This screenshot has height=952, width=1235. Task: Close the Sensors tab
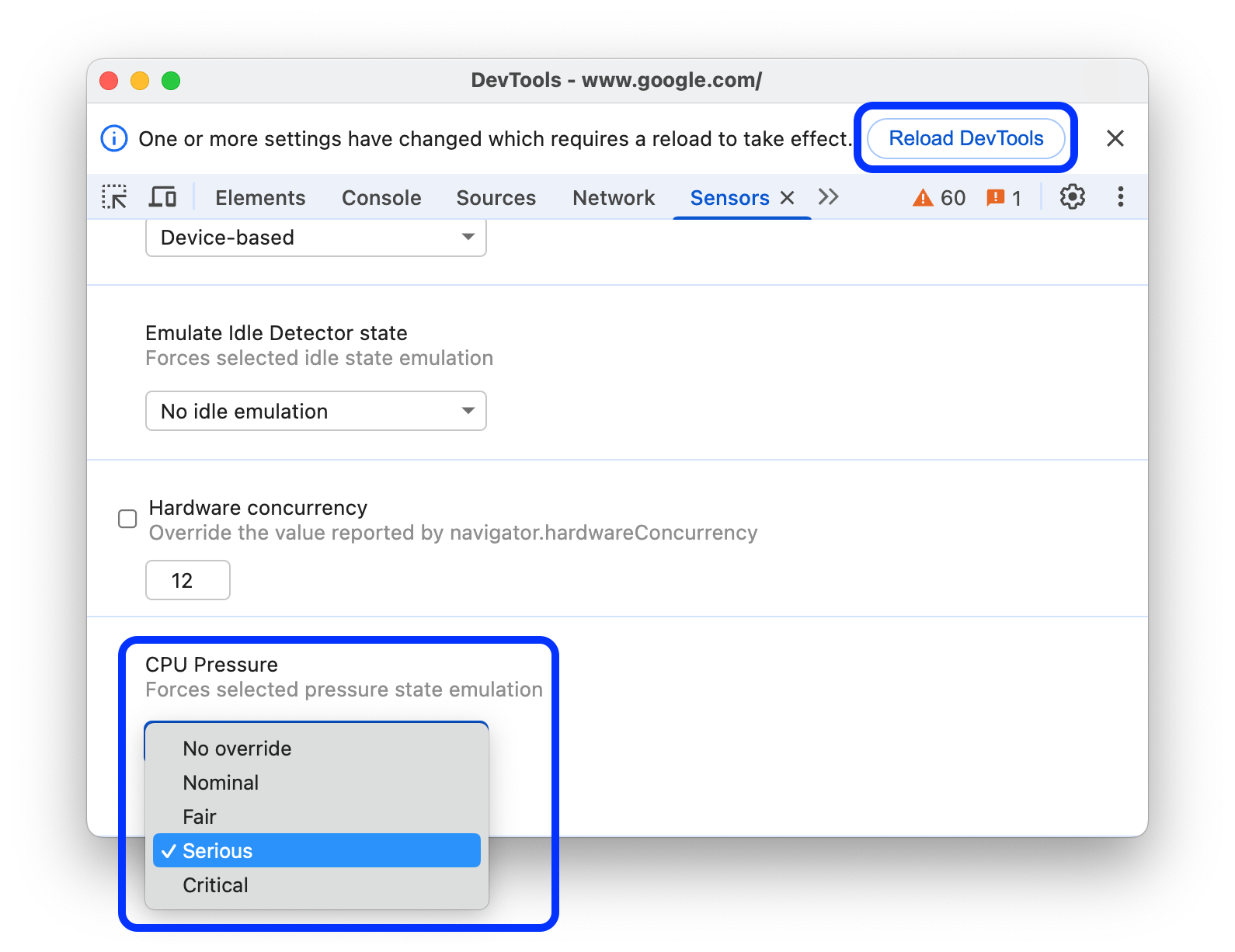click(x=788, y=198)
